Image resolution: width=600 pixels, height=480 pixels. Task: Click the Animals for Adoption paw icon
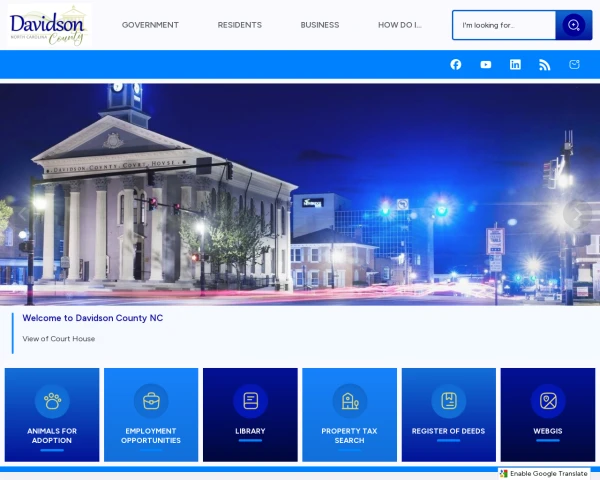[x=52, y=401]
